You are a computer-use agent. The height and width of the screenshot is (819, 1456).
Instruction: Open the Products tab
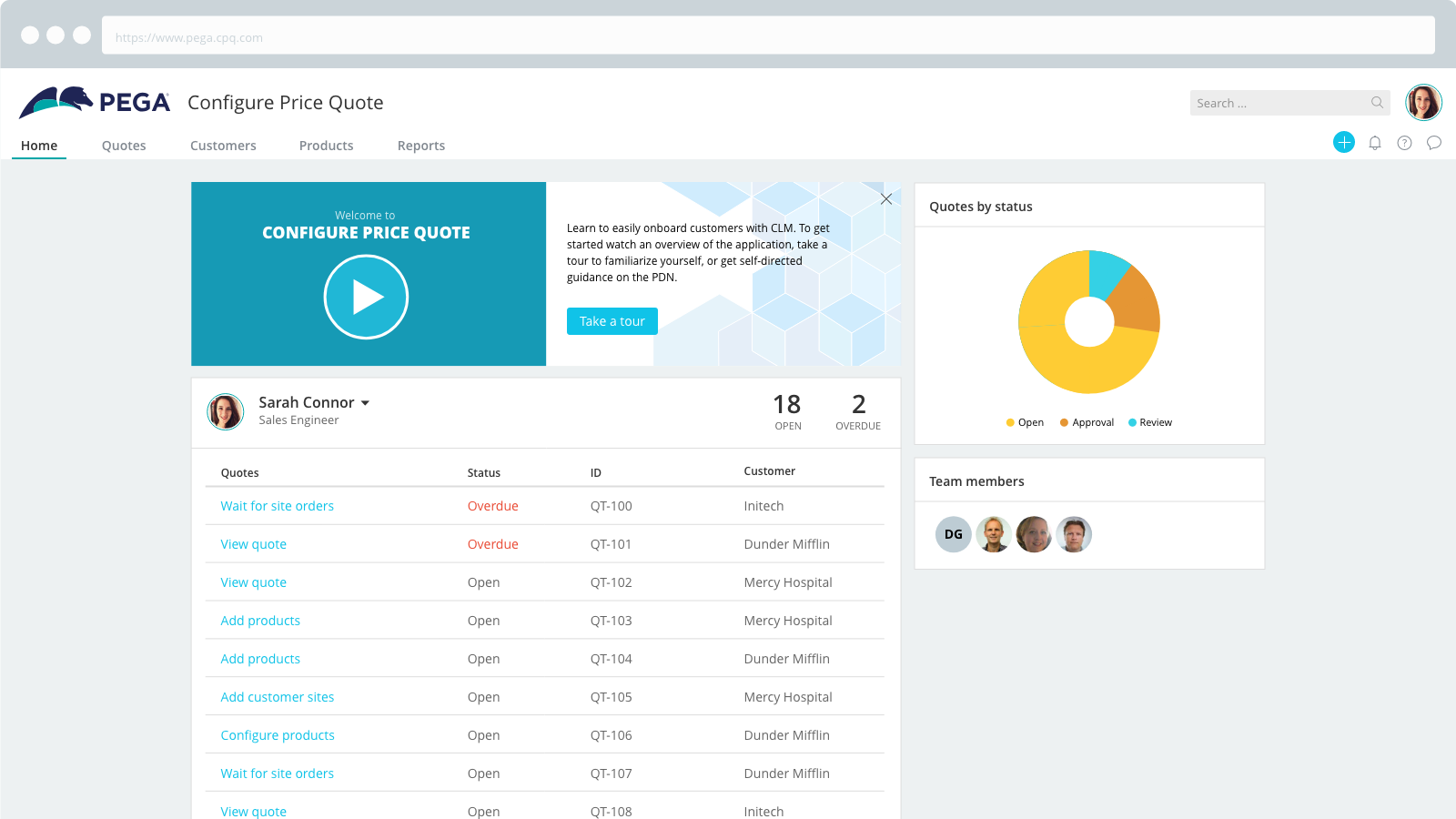click(326, 146)
